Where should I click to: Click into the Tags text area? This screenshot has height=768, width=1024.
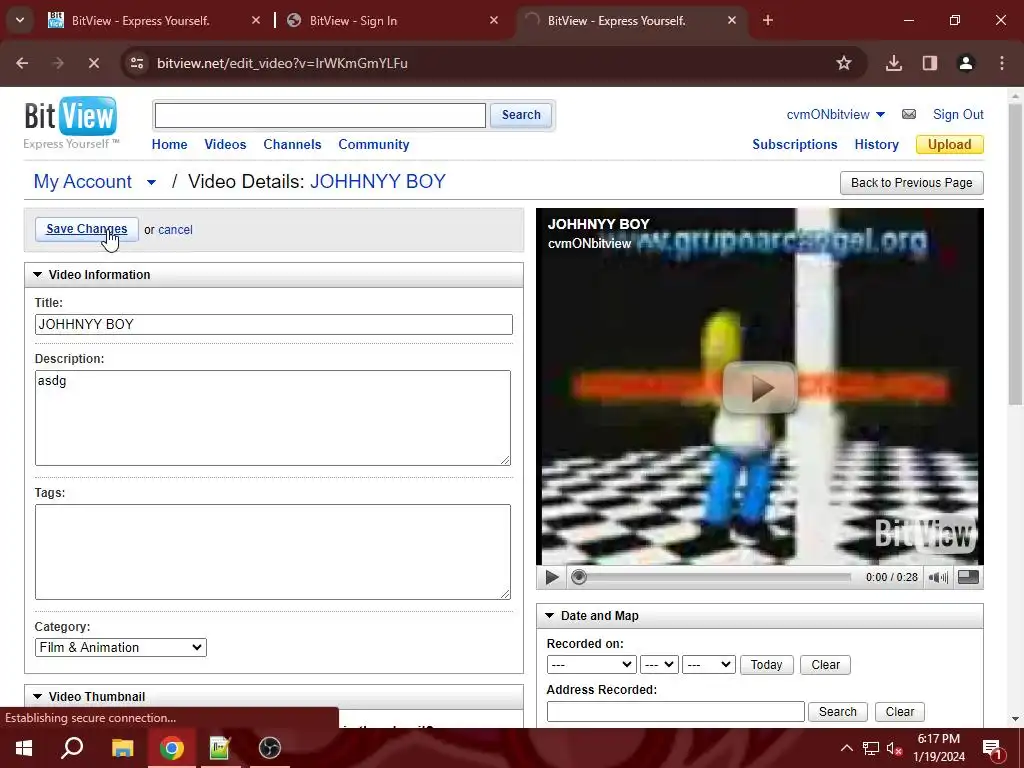pos(273,552)
